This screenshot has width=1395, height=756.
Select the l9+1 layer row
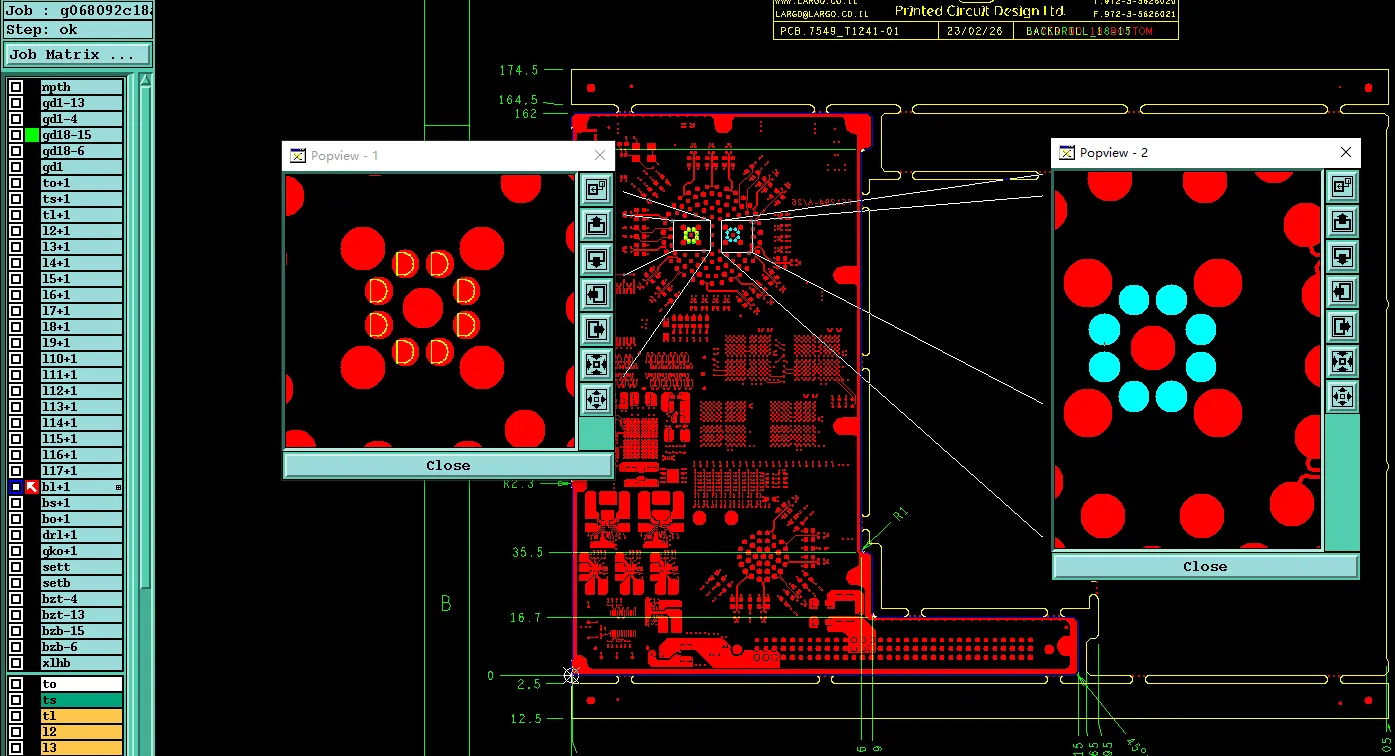(x=81, y=343)
